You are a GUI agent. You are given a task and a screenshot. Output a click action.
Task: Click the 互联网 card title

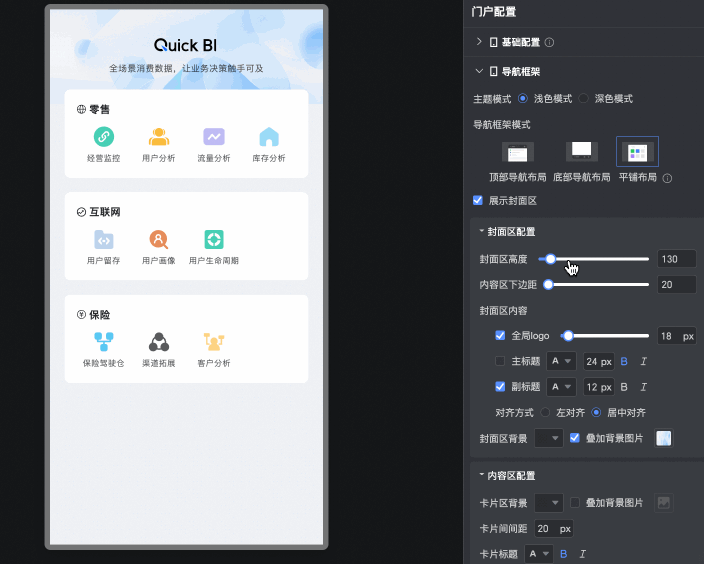105,212
